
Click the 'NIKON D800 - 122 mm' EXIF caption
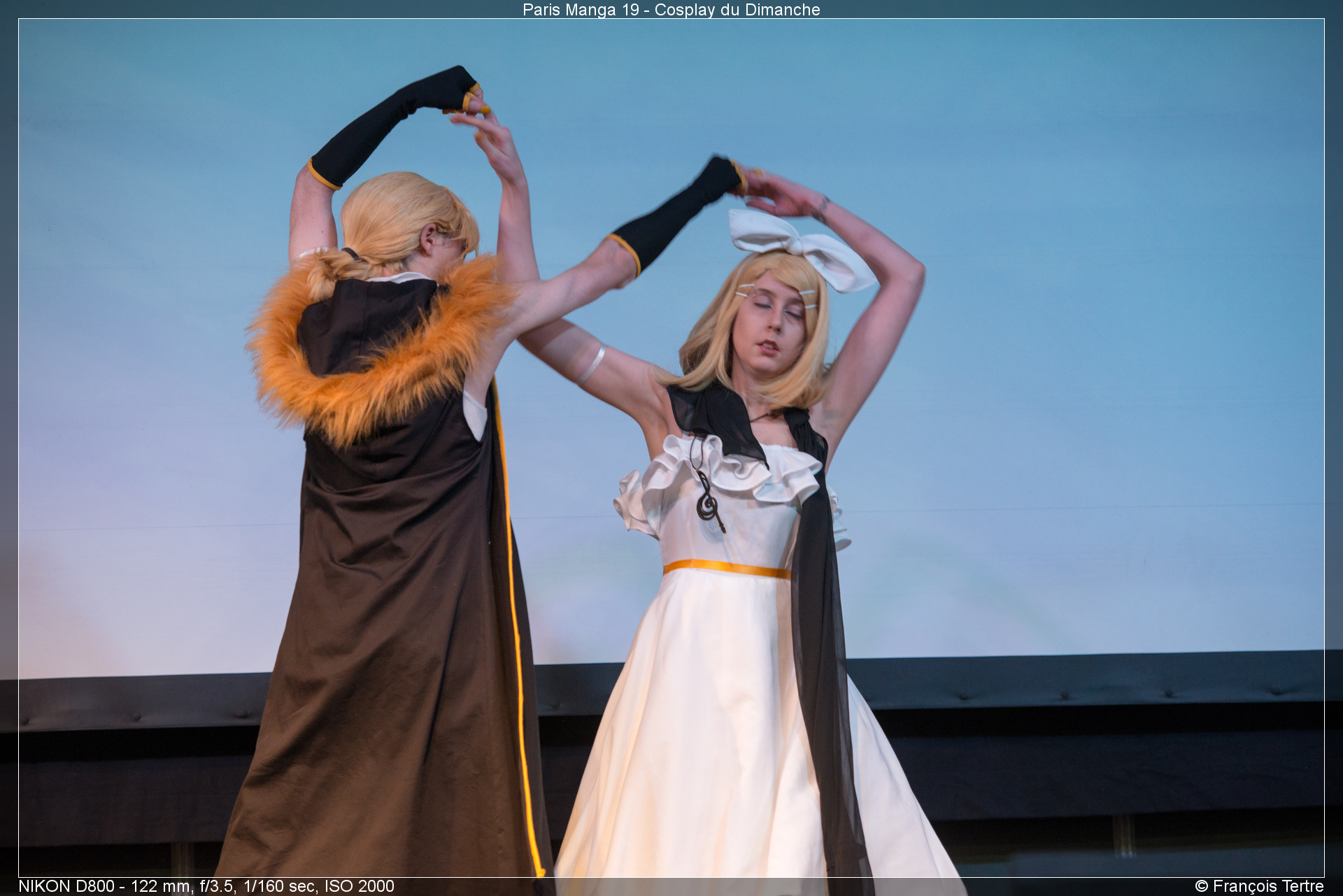206,886
